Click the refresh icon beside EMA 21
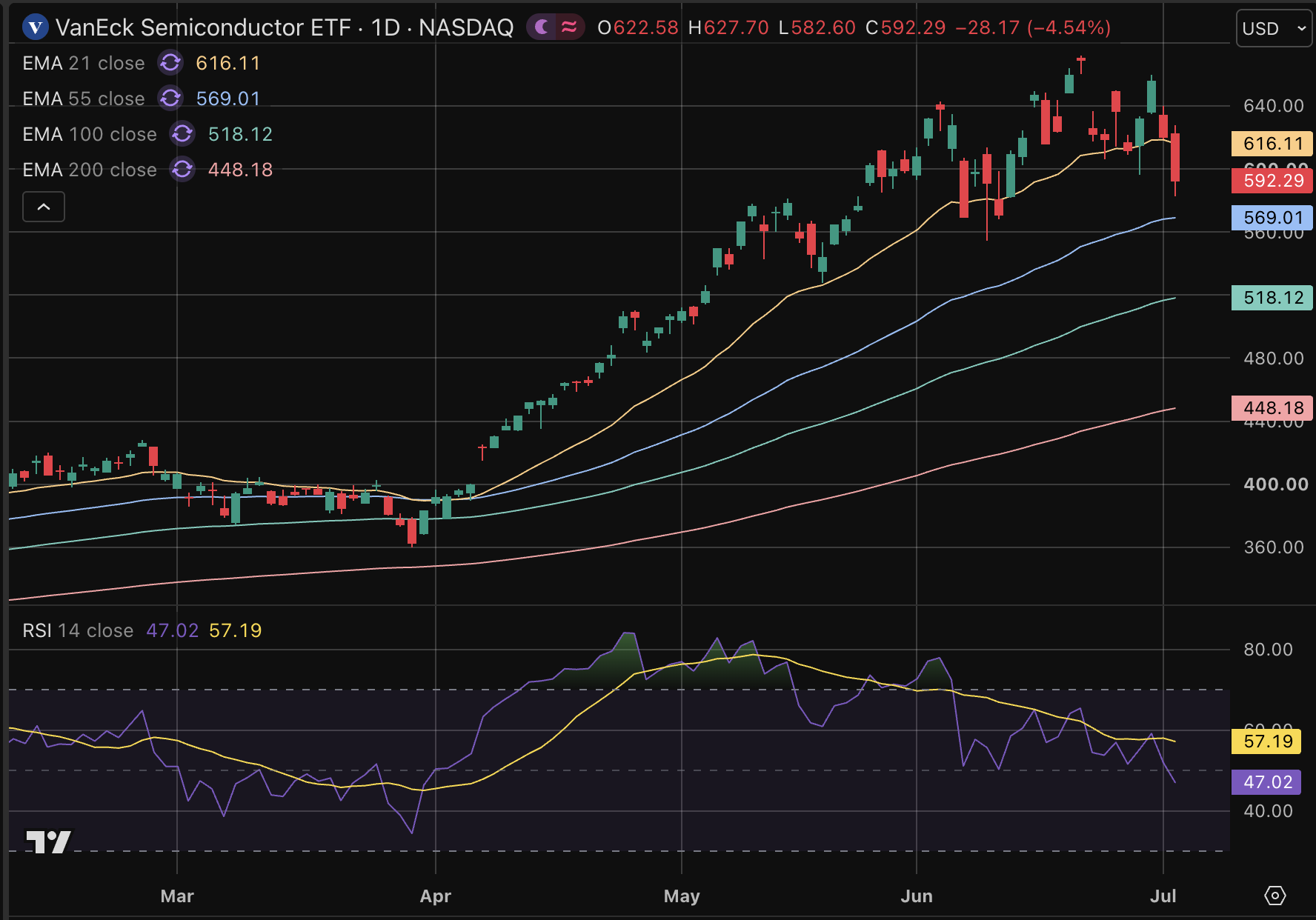Screen dimensions: 1316x920 [x=170, y=63]
